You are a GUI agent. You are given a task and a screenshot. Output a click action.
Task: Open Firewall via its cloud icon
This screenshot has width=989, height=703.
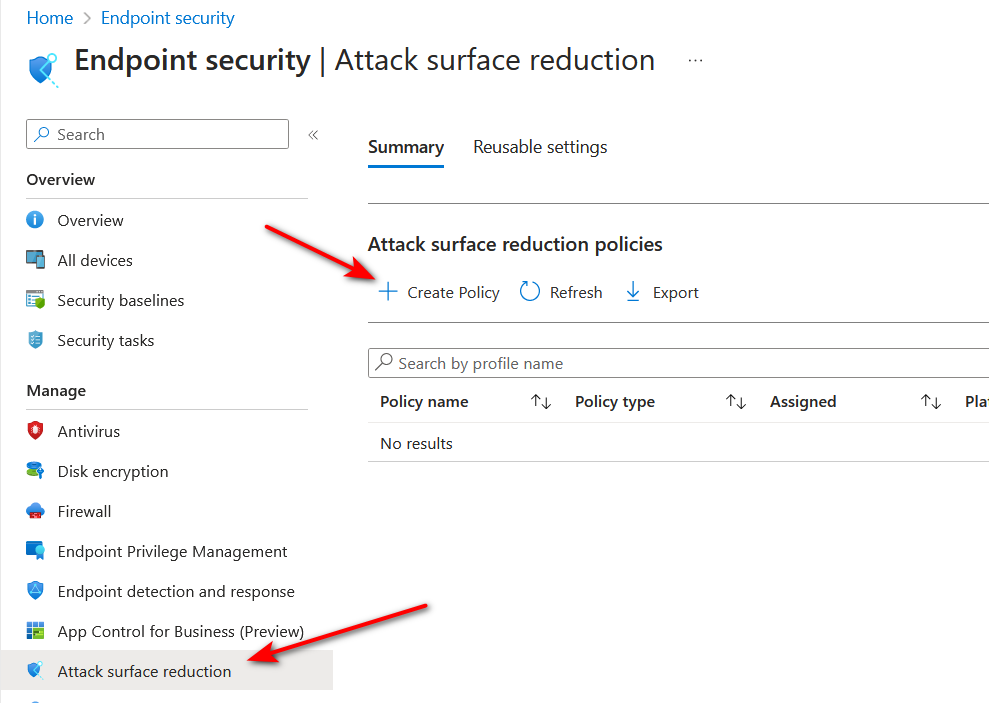[35, 511]
